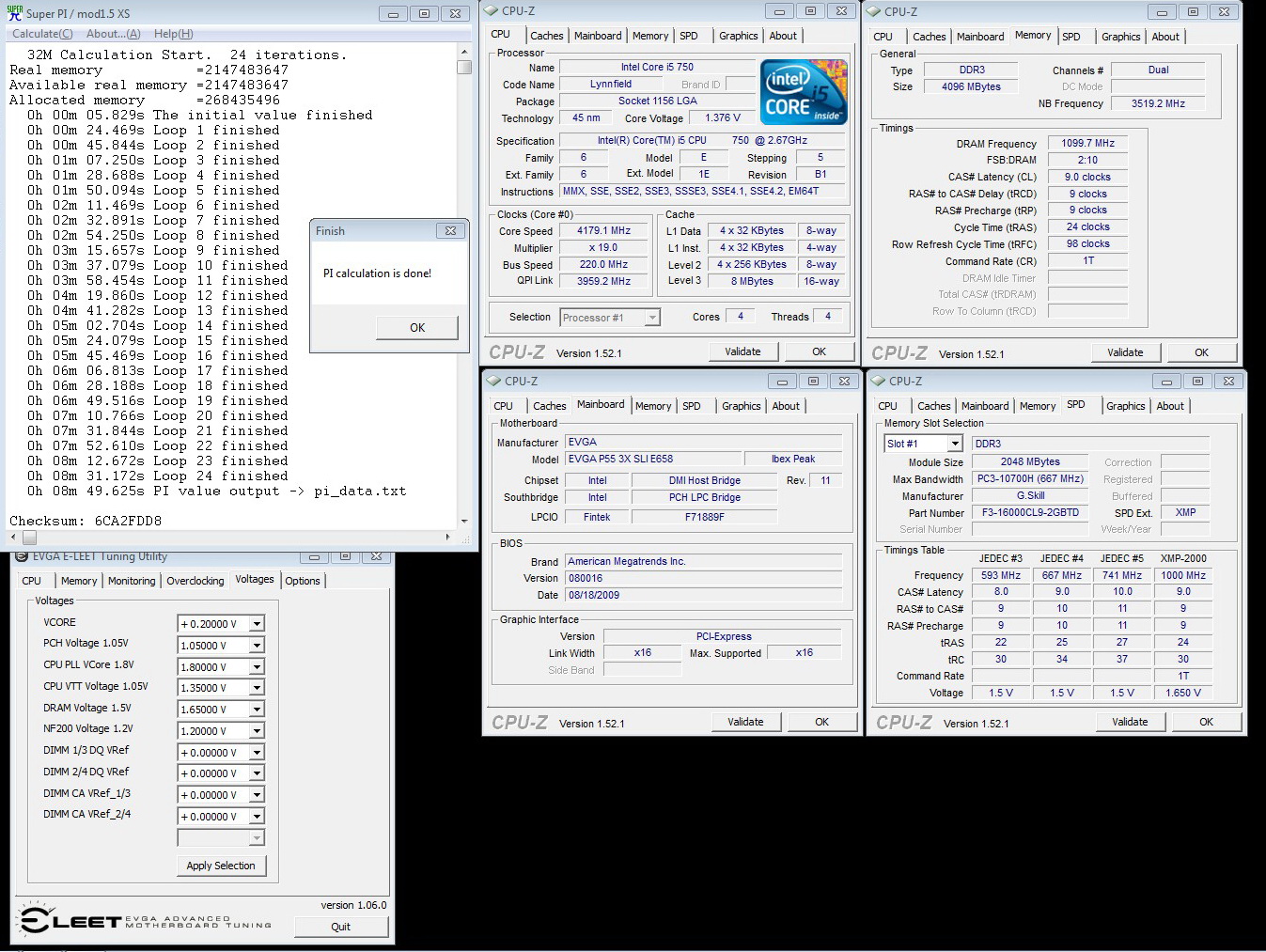Switch to Overclocking tab in E-LEET utility
Viewport: 1266px width, 952px height.
tap(195, 581)
